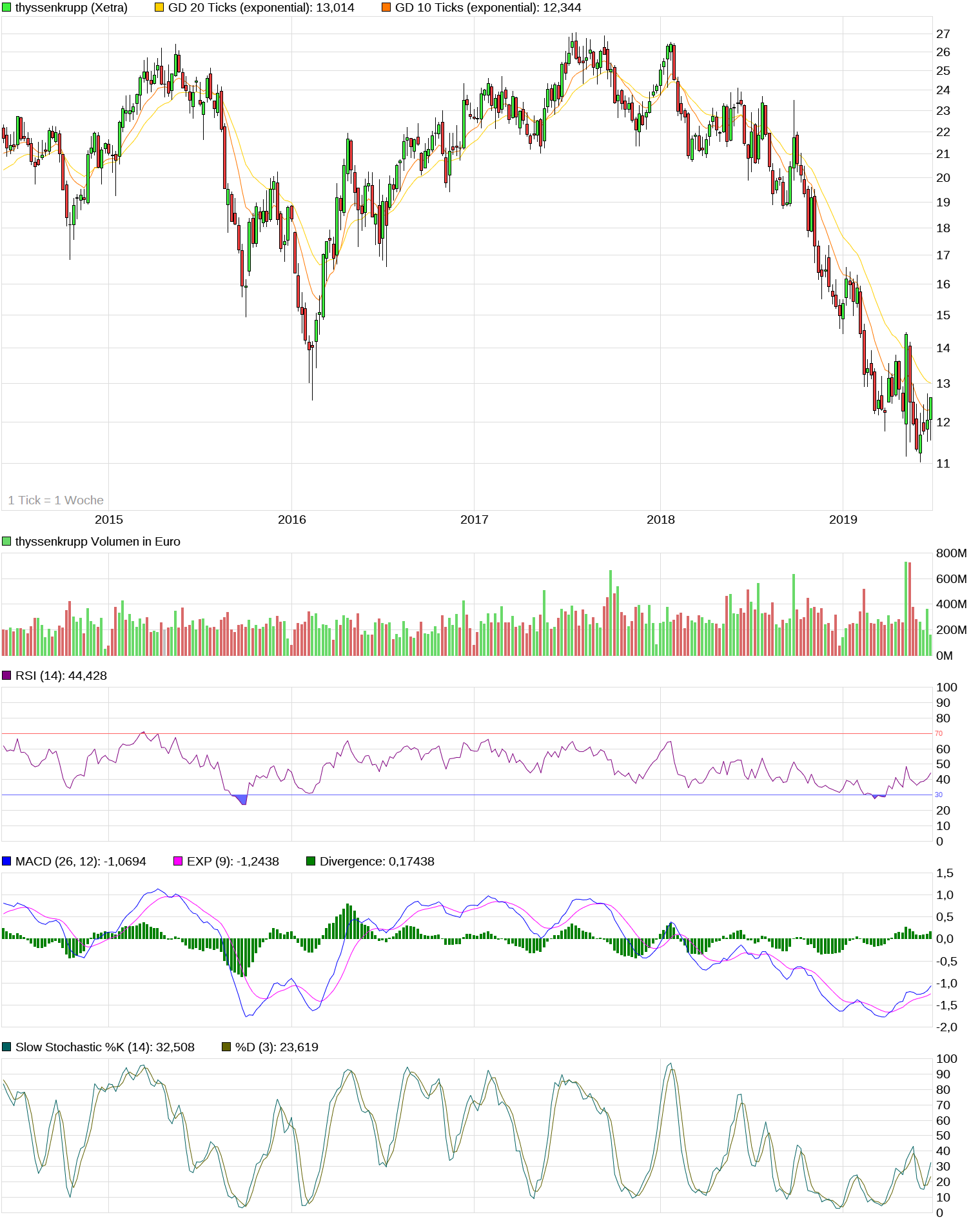Select the 'GD 20 Ticks (exponential): 13,014' label

pos(261,8)
